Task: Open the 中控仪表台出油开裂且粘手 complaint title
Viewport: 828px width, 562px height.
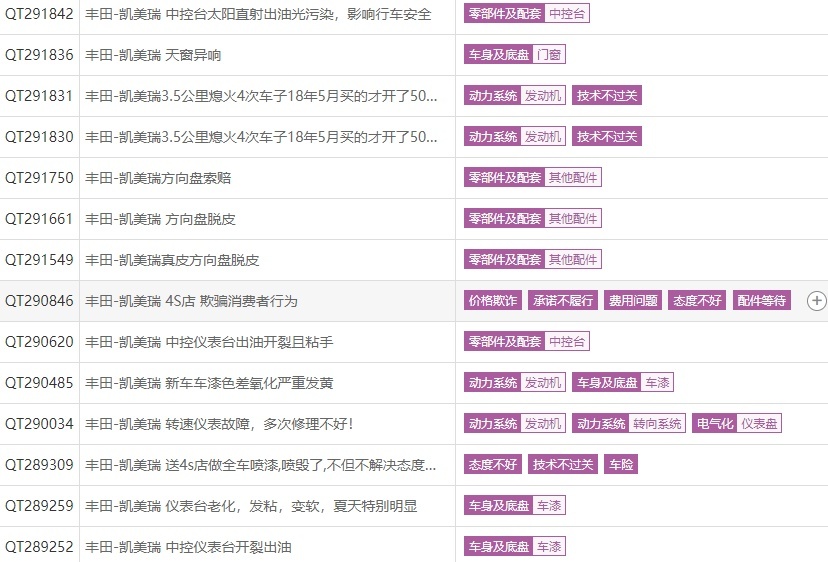Action: pos(209,342)
